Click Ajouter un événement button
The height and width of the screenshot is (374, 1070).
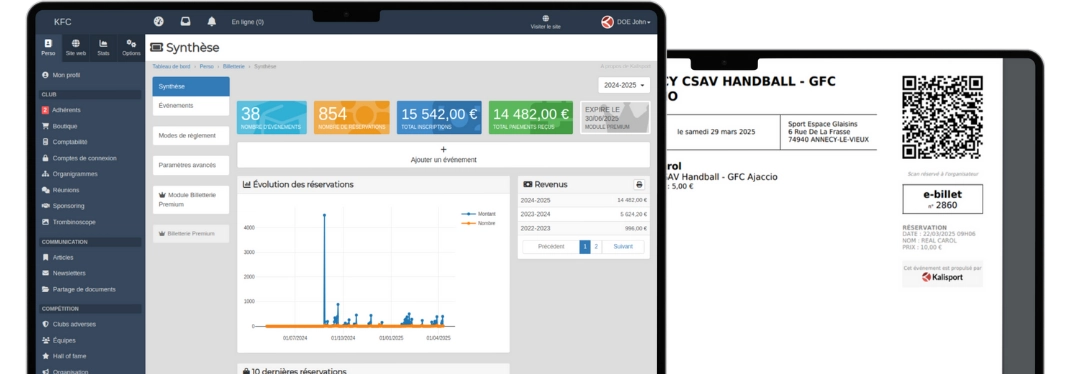point(444,155)
